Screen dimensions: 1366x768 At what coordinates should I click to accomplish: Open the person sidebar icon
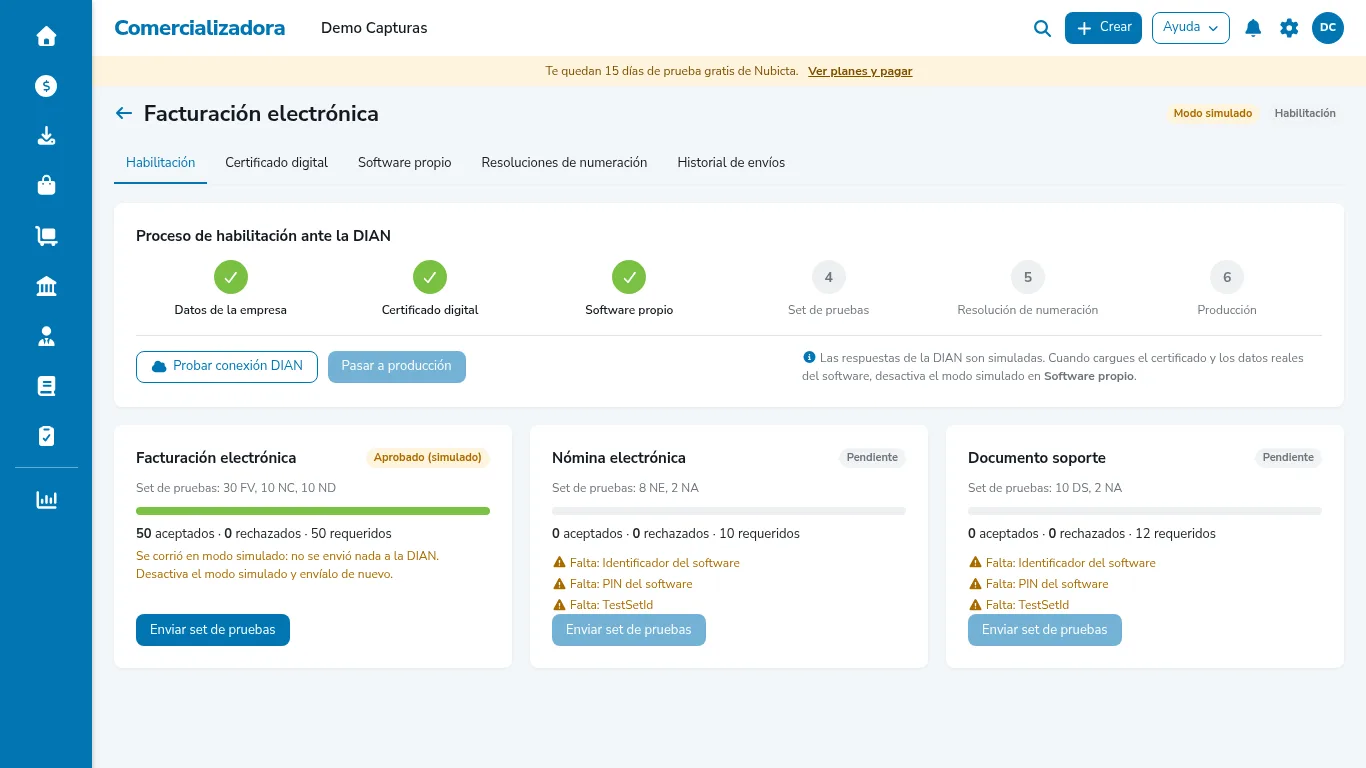tap(46, 336)
